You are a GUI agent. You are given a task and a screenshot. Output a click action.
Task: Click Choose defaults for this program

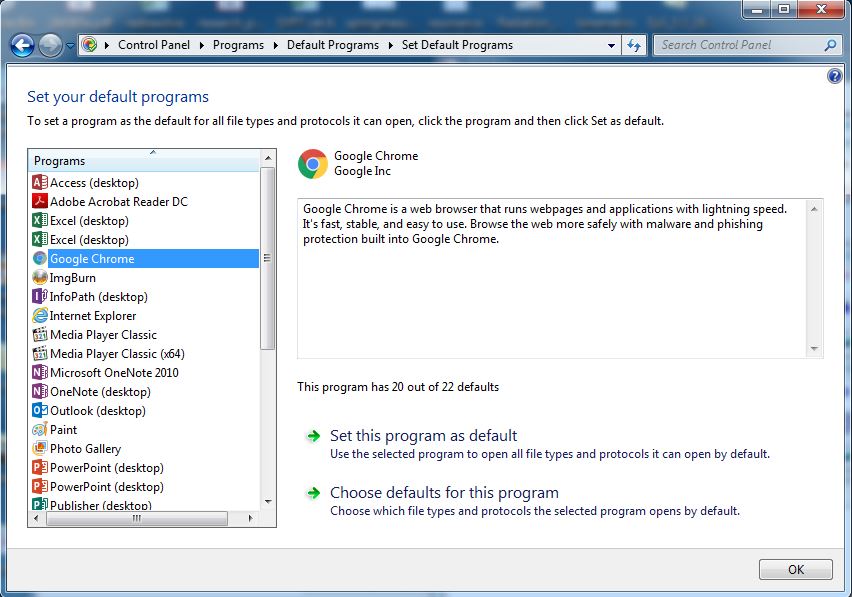[x=444, y=493]
